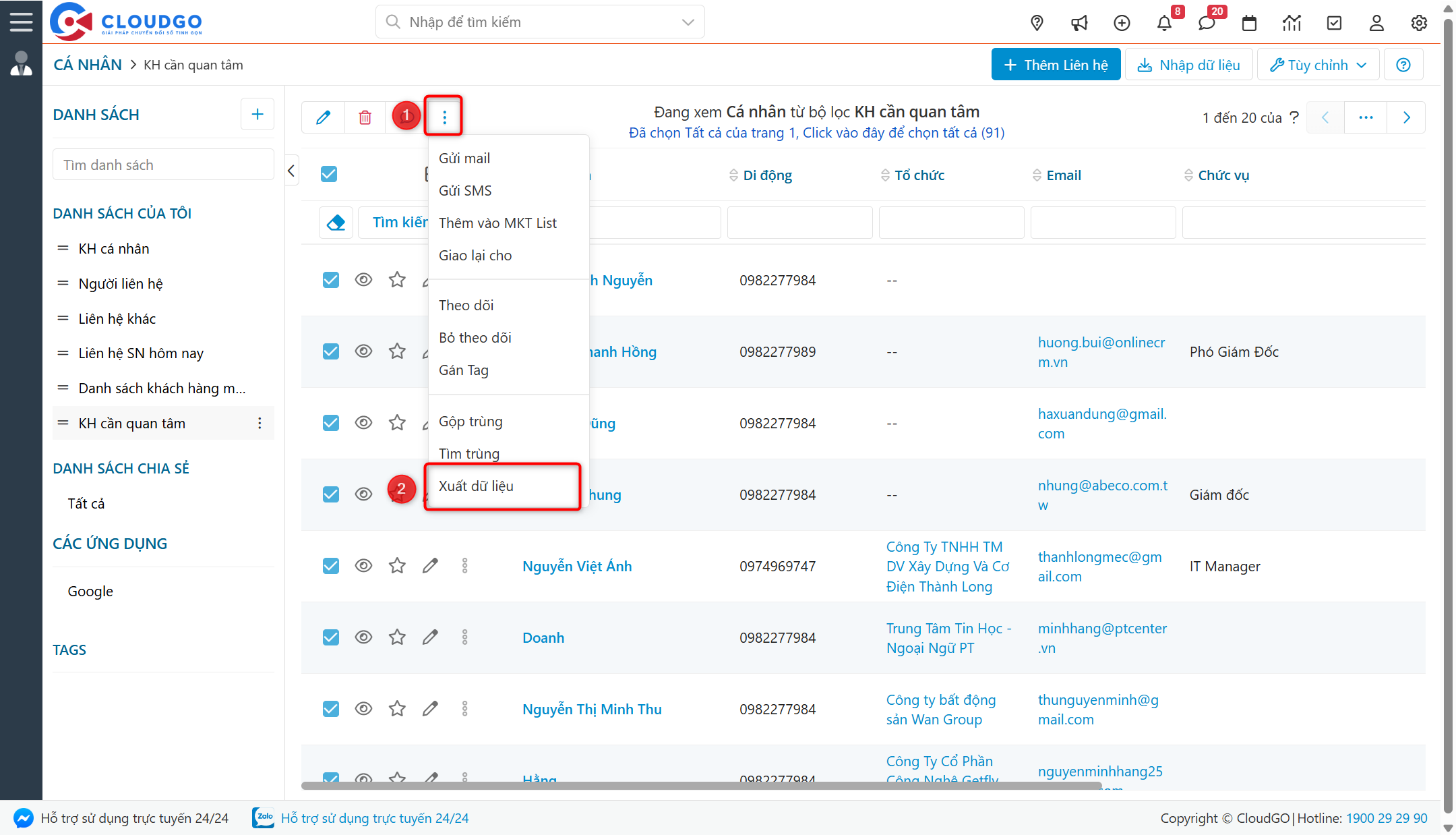
Task: Click the pencil mass-edit icon in toolbar
Action: [323, 117]
